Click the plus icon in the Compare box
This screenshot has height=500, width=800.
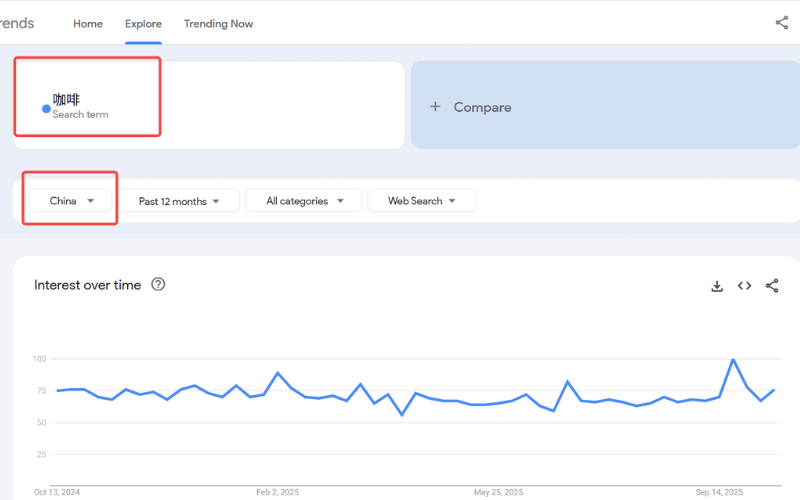point(435,107)
